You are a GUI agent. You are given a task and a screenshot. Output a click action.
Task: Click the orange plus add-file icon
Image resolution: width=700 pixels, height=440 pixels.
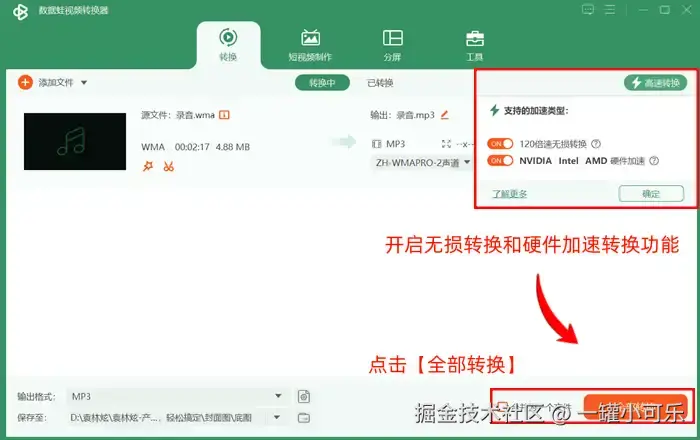pos(25,83)
